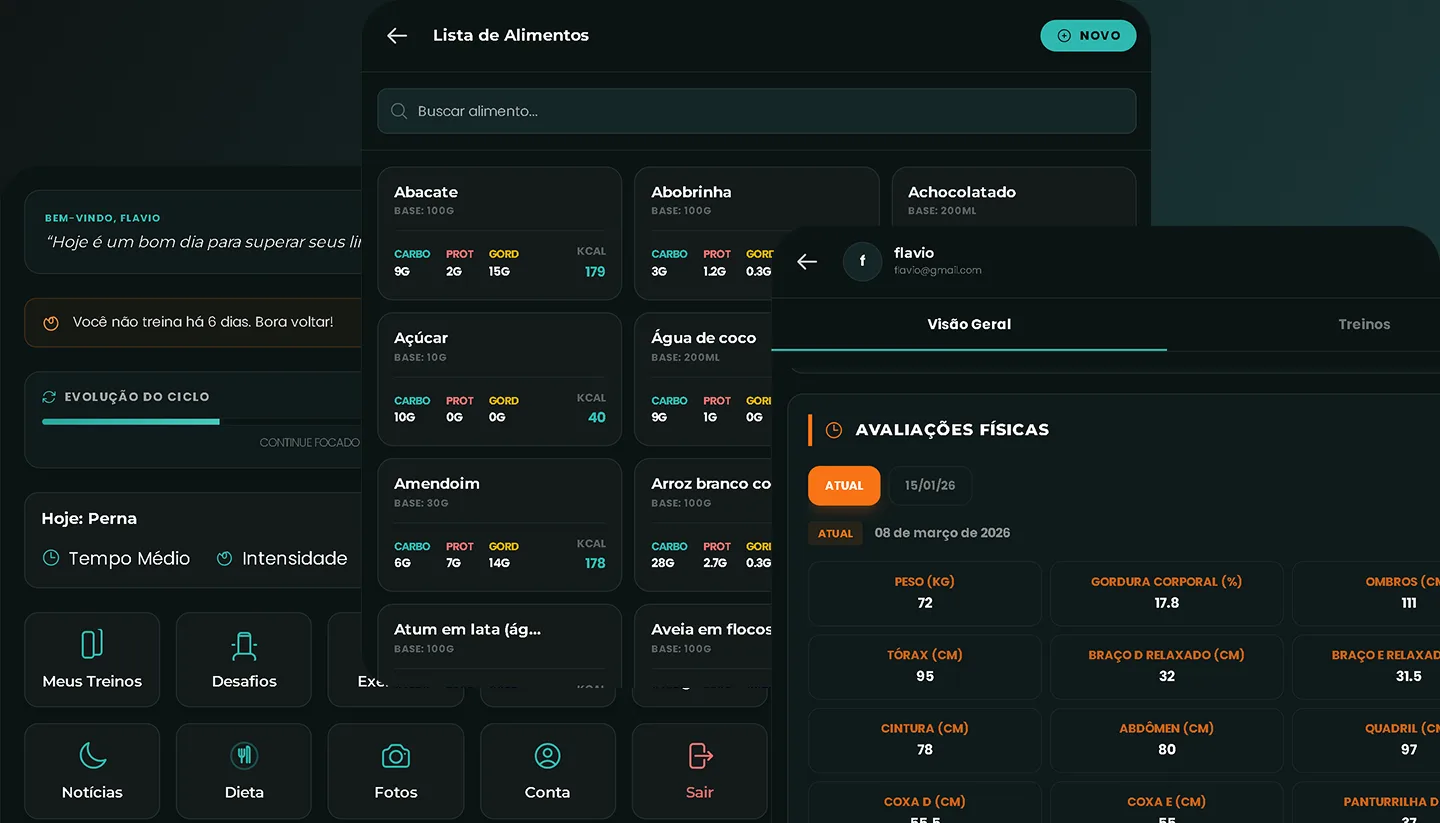This screenshot has height=823, width=1440.
Task: Click the flavio avatar circle
Action: 862,262
